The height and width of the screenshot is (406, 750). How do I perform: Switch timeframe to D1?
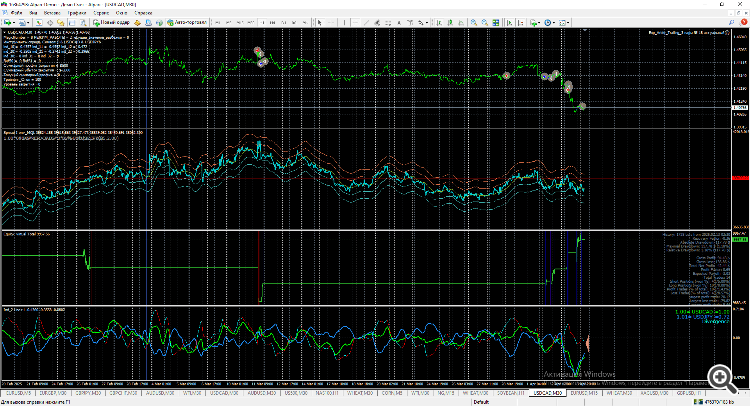(x=284, y=22)
